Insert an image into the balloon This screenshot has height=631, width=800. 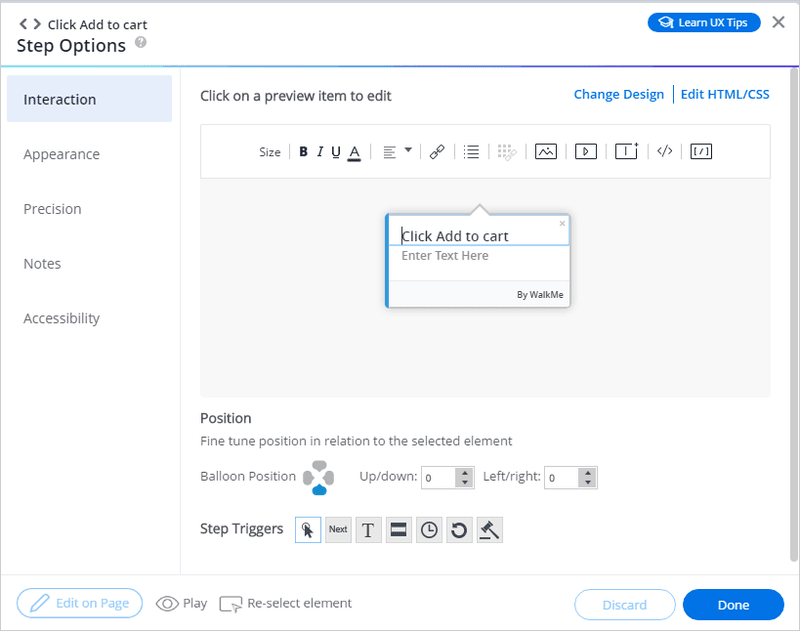point(546,151)
